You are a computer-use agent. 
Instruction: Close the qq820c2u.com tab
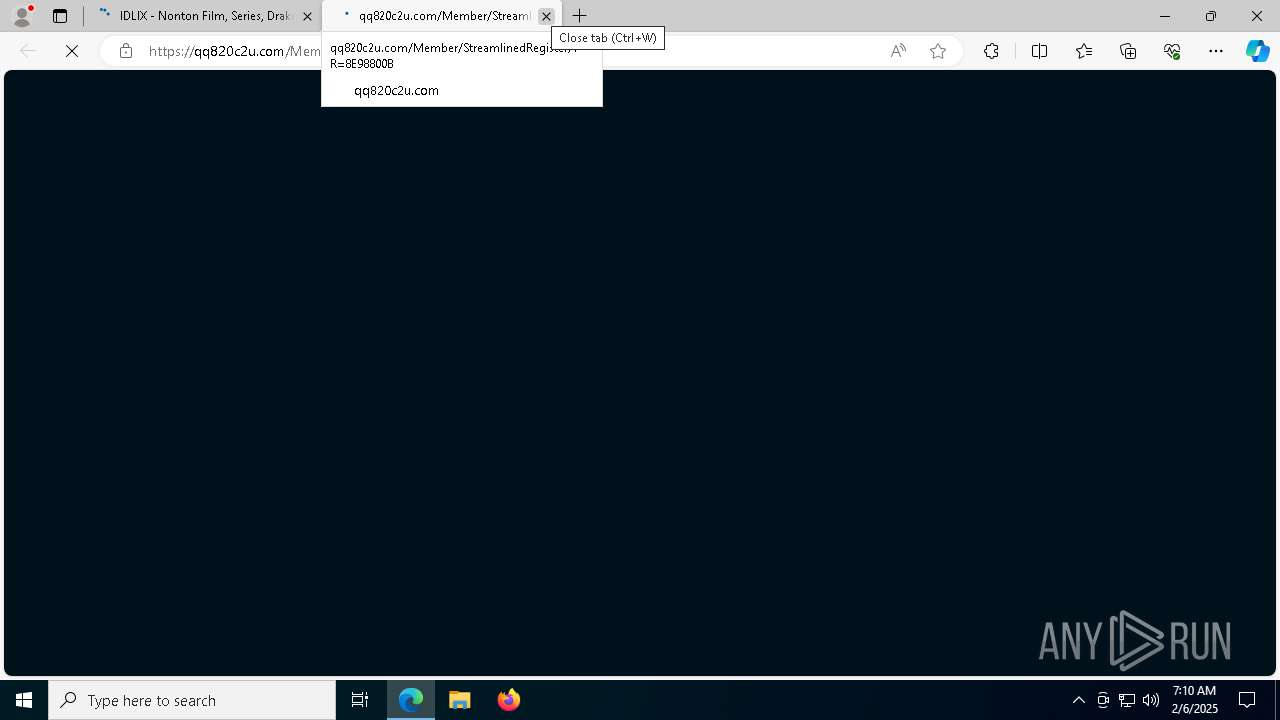click(x=546, y=16)
